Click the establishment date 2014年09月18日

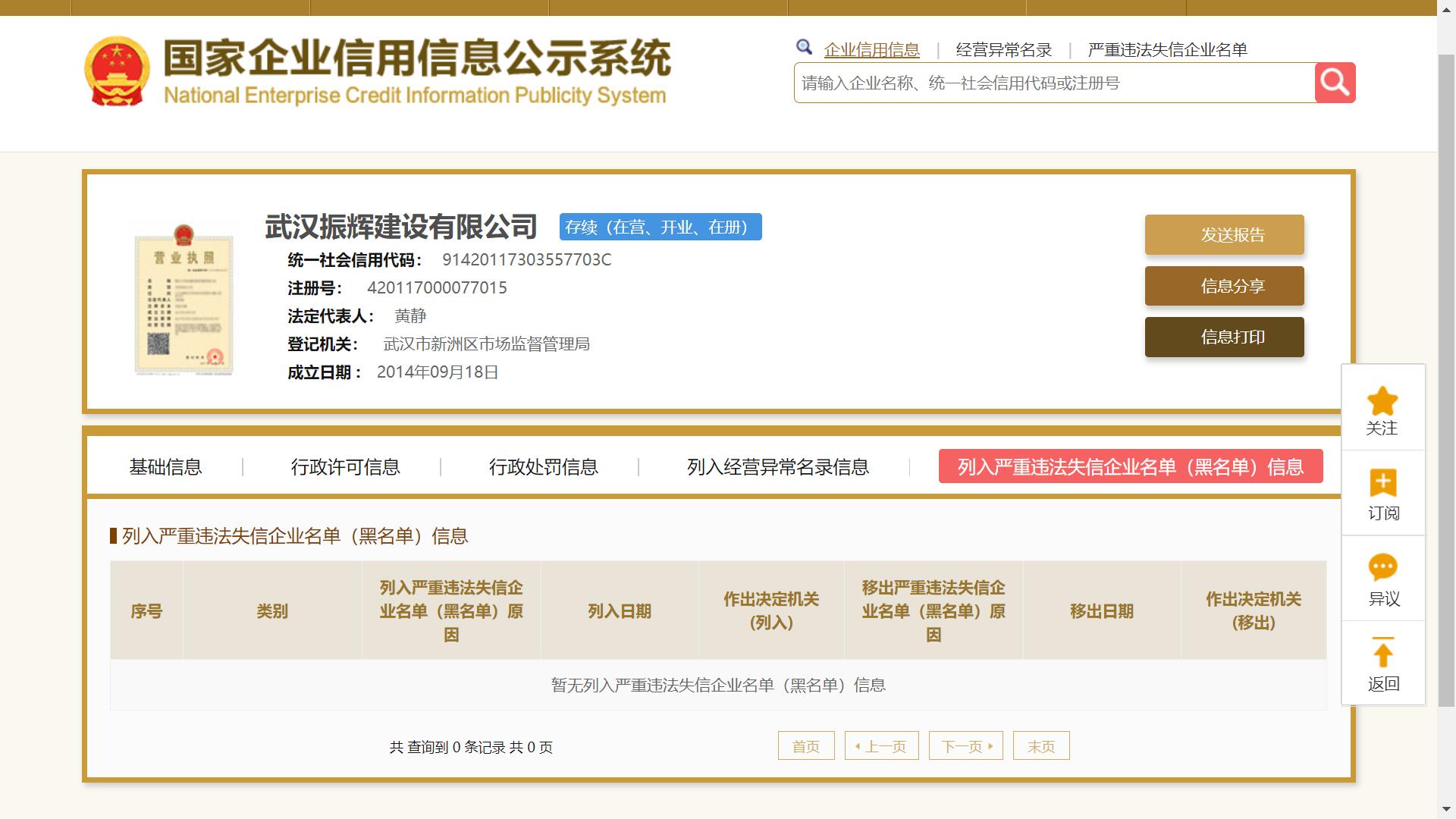(x=438, y=372)
